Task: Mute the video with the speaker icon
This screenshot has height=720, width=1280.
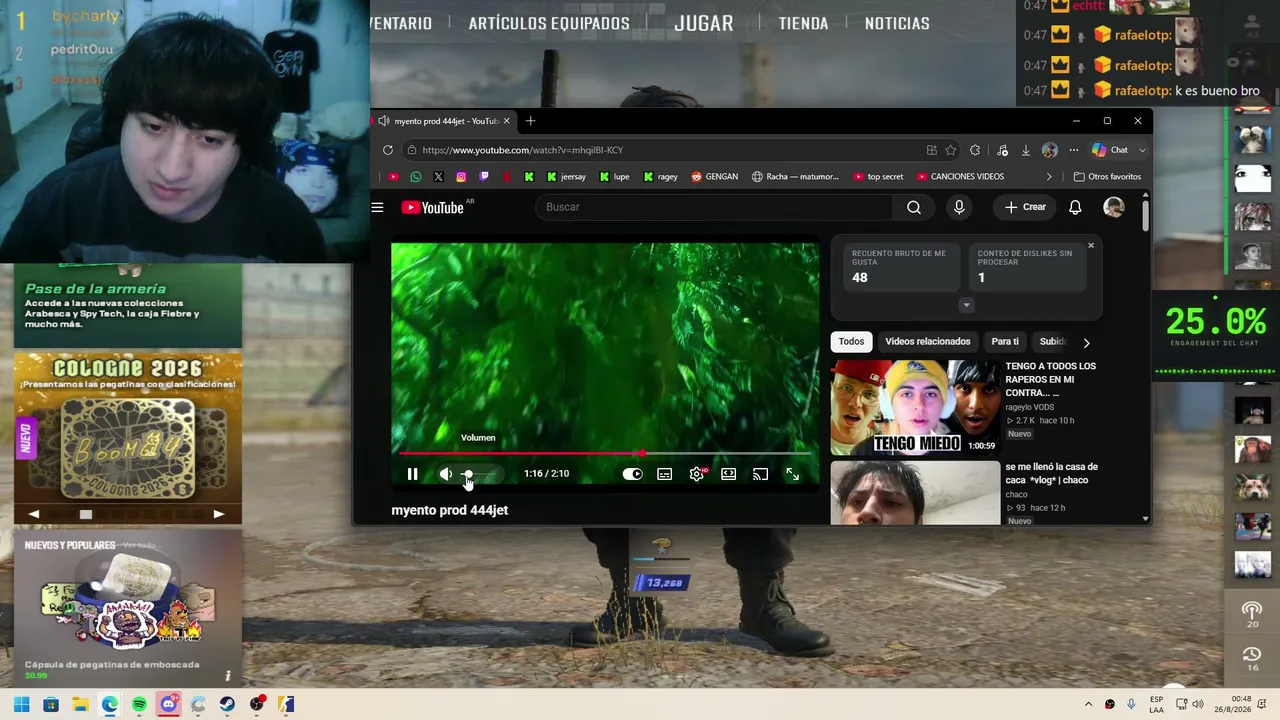Action: click(445, 474)
